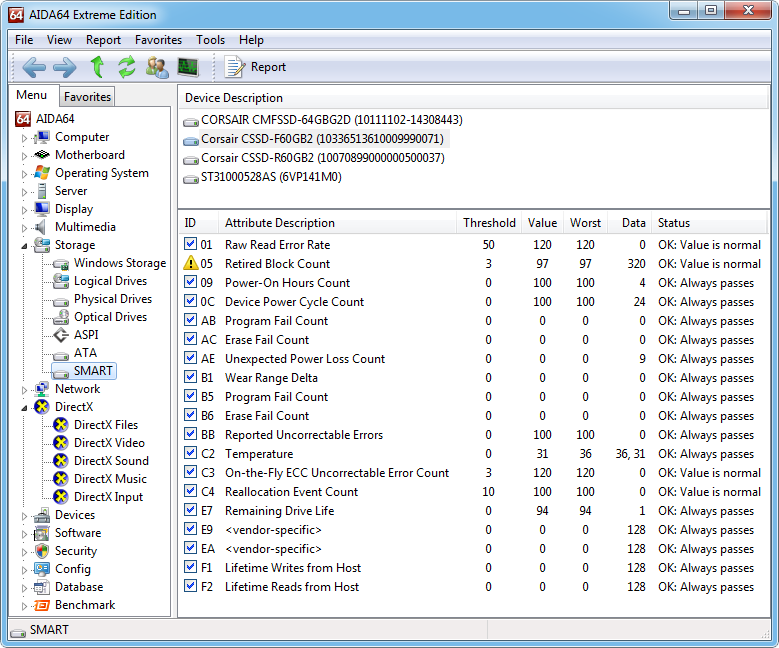Click the Security shield icon
The height and width of the screenshot is (648, 779).
(x=42, y=551)
